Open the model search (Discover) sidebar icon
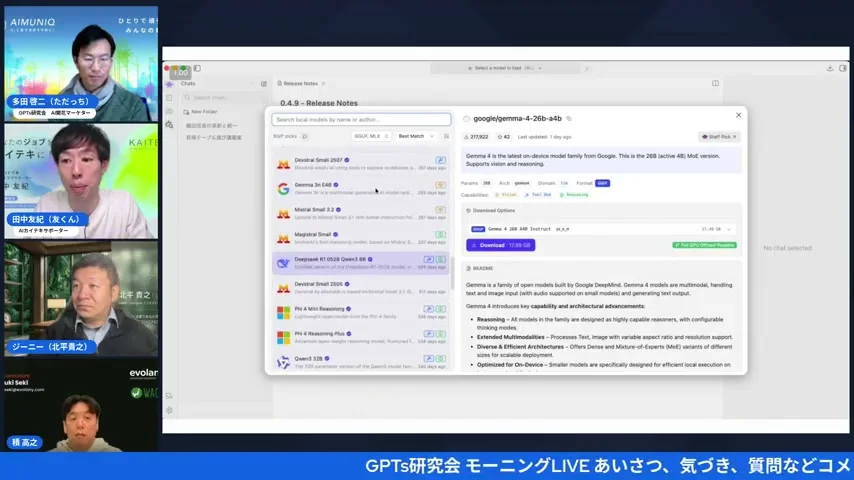This screenshot has width=854, height=480. click(169, 125)
